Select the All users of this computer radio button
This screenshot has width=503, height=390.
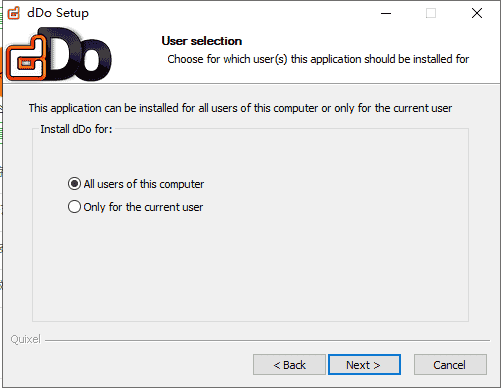tap(74, 184)
